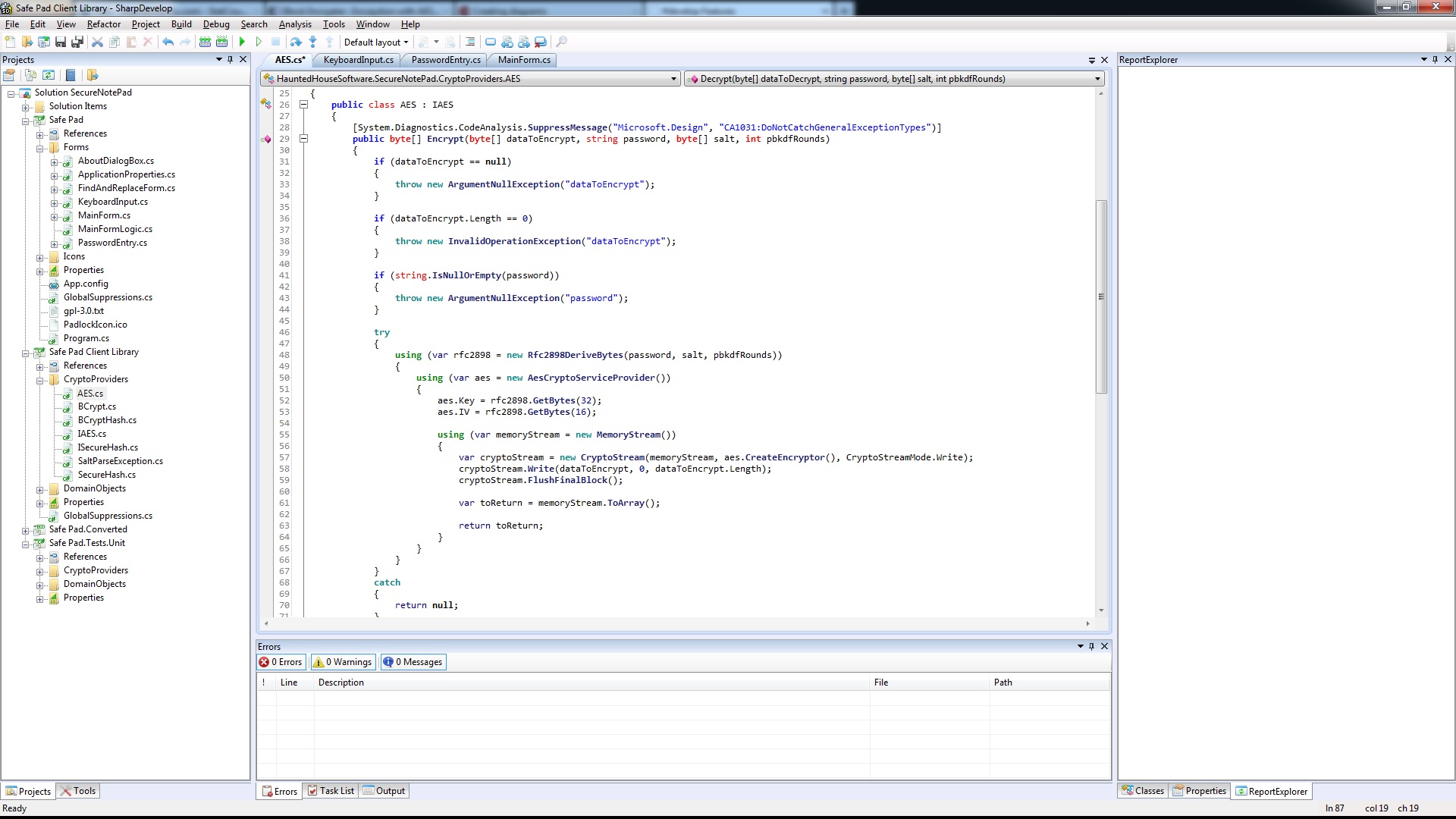Toggle the 0 Errors filter

[280, 661]
